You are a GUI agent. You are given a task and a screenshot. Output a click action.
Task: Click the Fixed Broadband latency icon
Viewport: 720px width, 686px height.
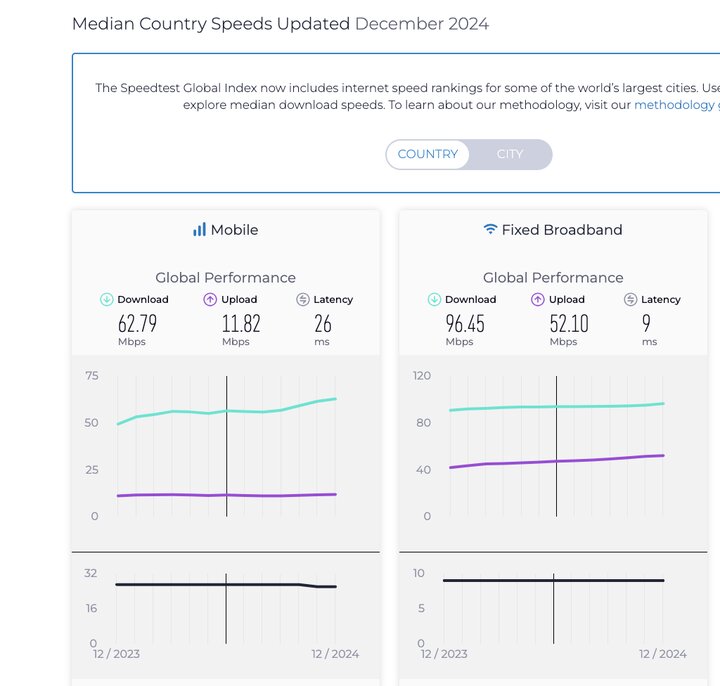(x=631, y=299)
